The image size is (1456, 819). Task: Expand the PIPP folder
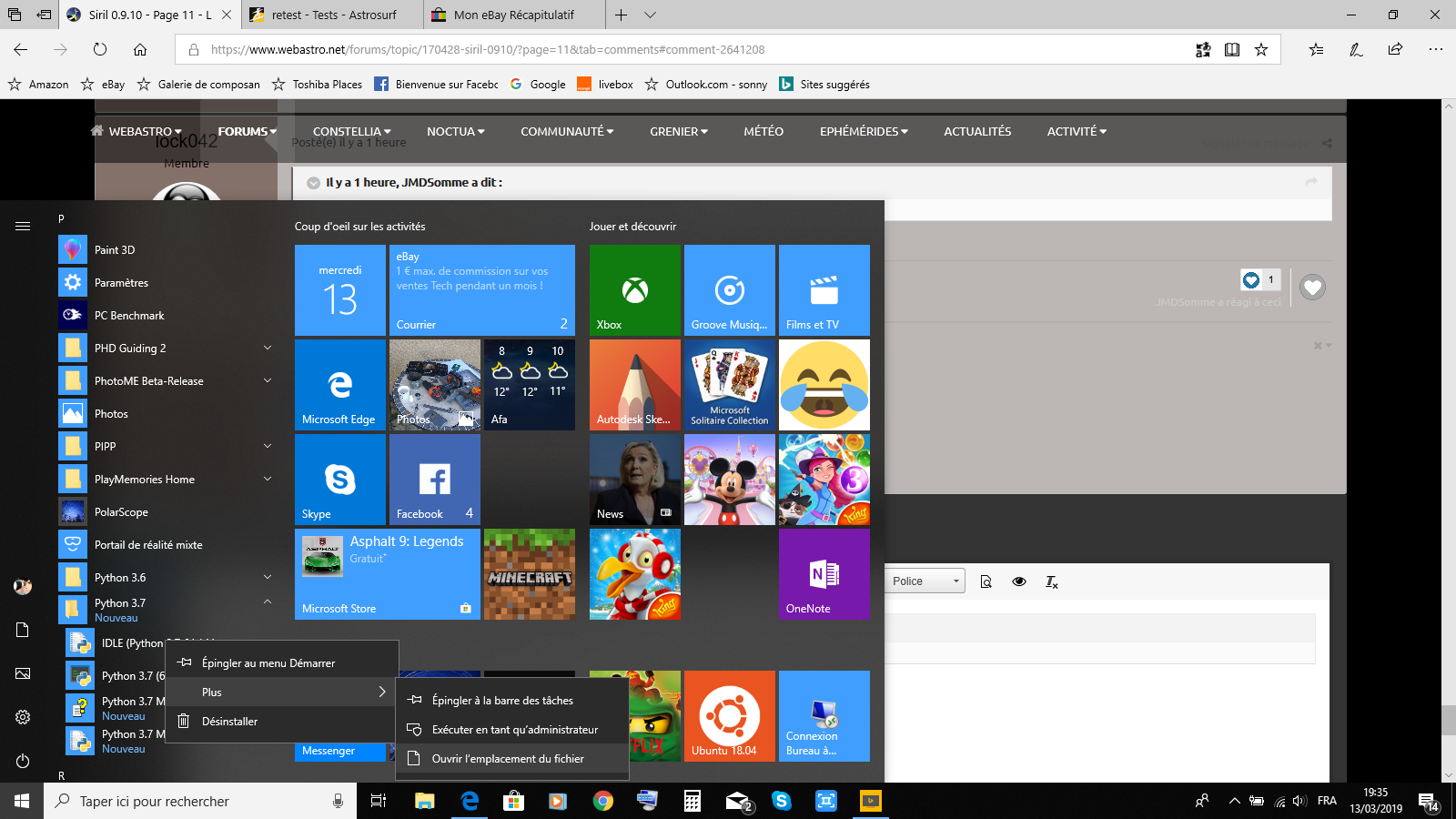268,446
